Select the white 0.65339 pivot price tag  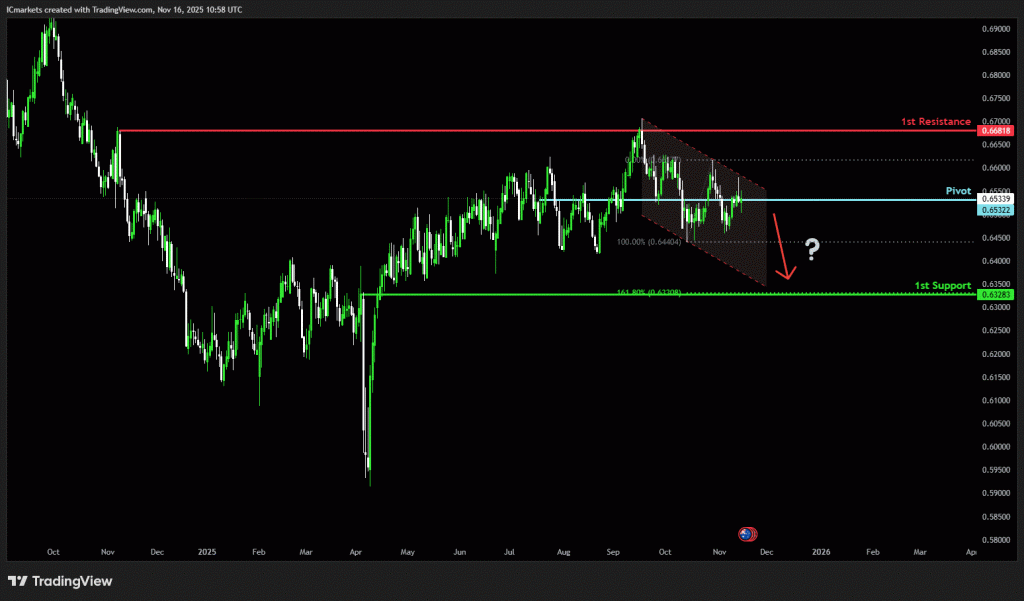(994, 199)
